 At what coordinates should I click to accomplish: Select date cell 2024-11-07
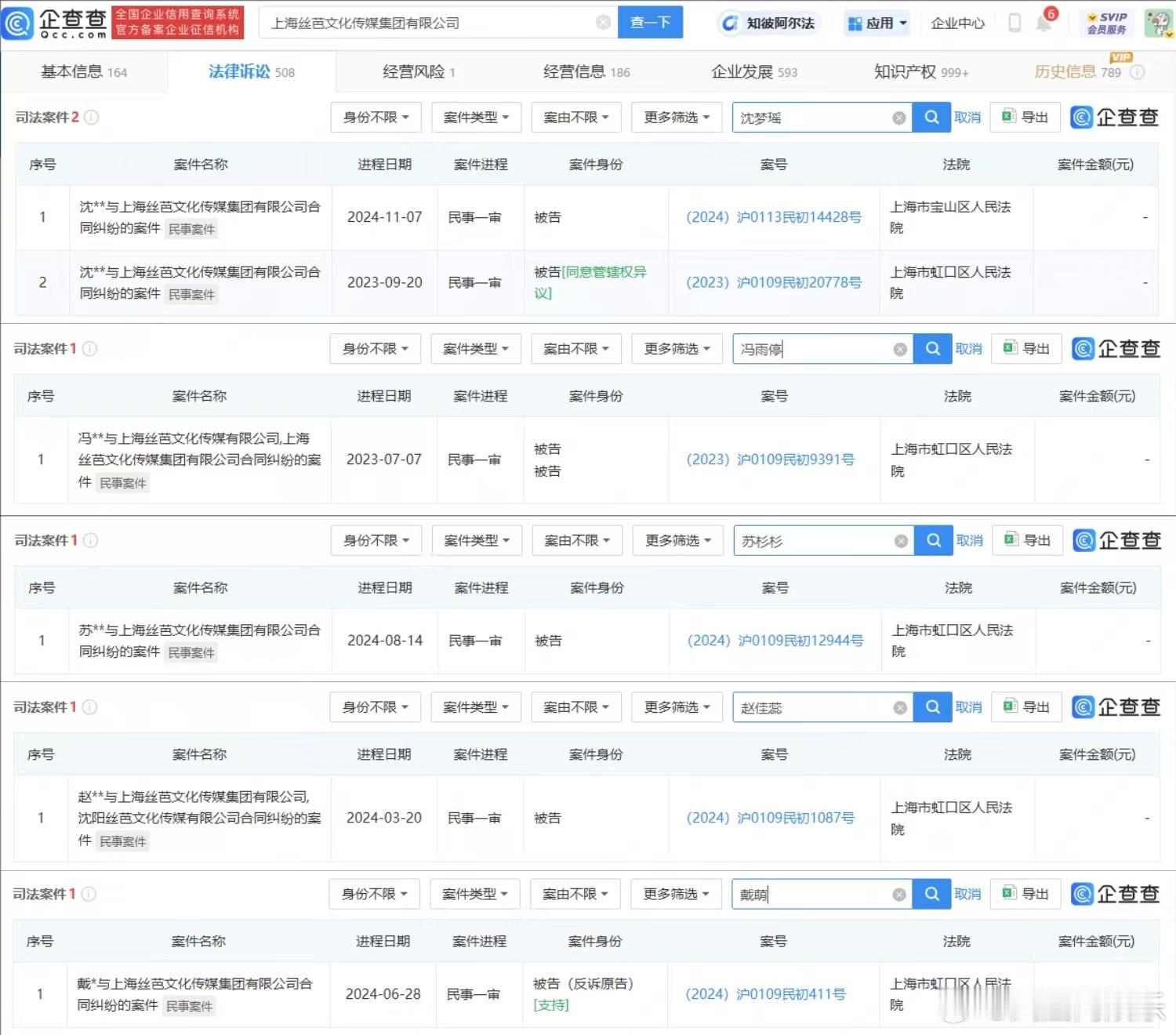click(385, 217)
